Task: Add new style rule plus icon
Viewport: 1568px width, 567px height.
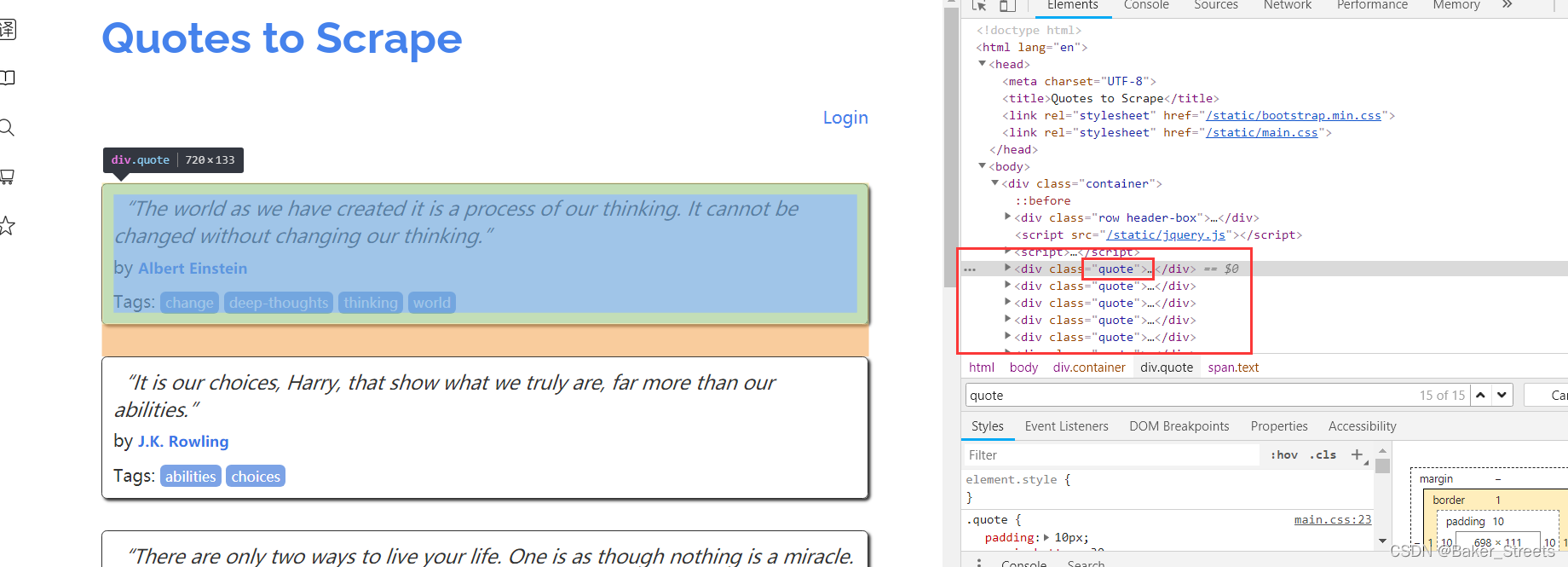Action: 1357,454
